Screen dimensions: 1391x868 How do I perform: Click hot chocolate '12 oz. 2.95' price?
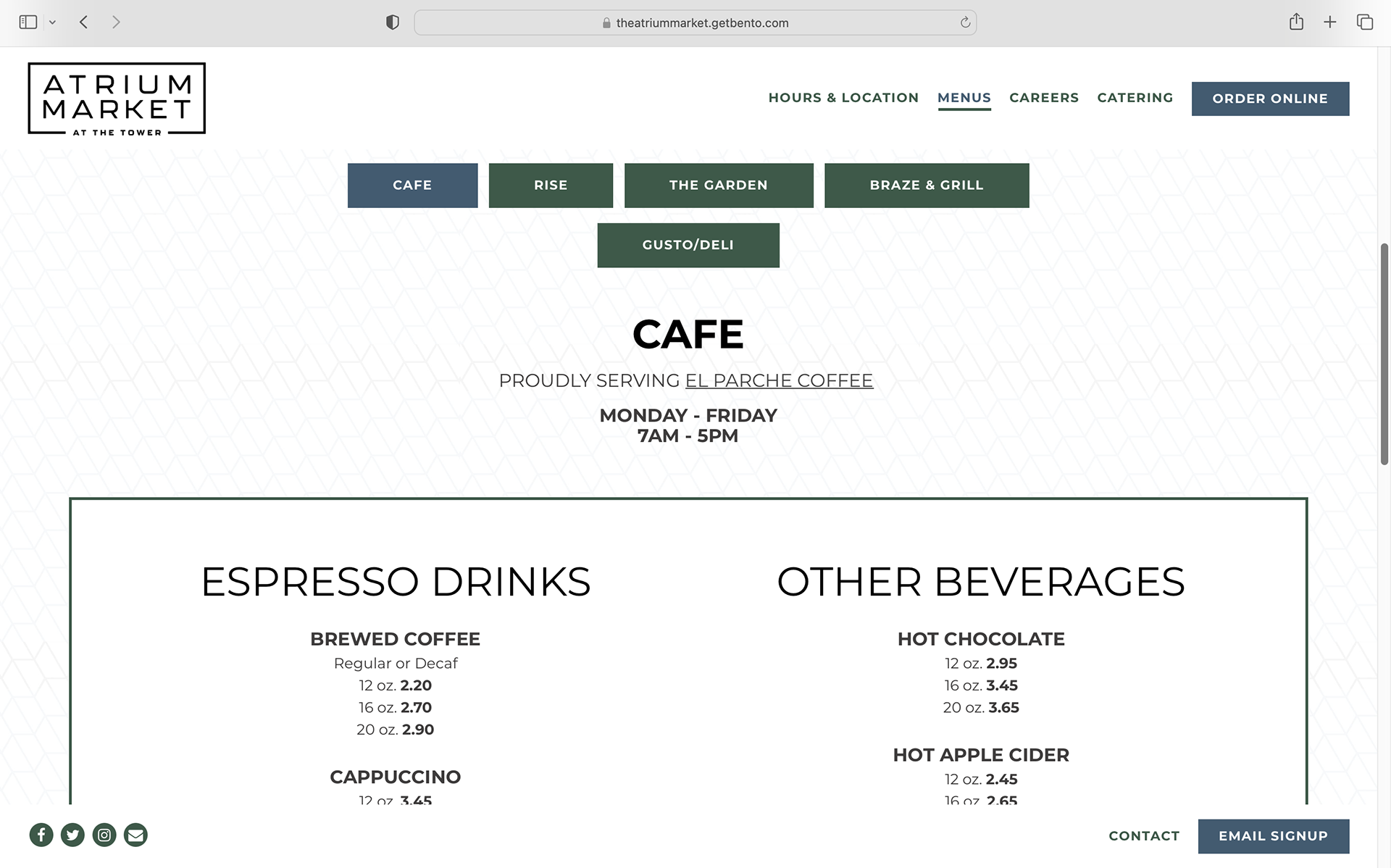coord(981,663)
